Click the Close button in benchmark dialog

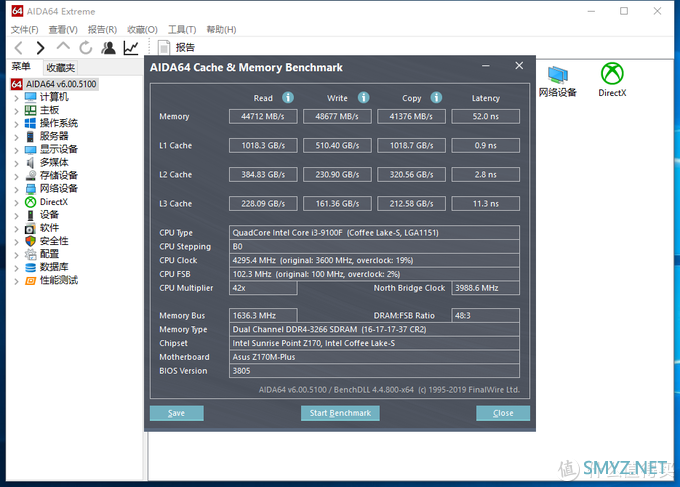(x=503, y=413)
